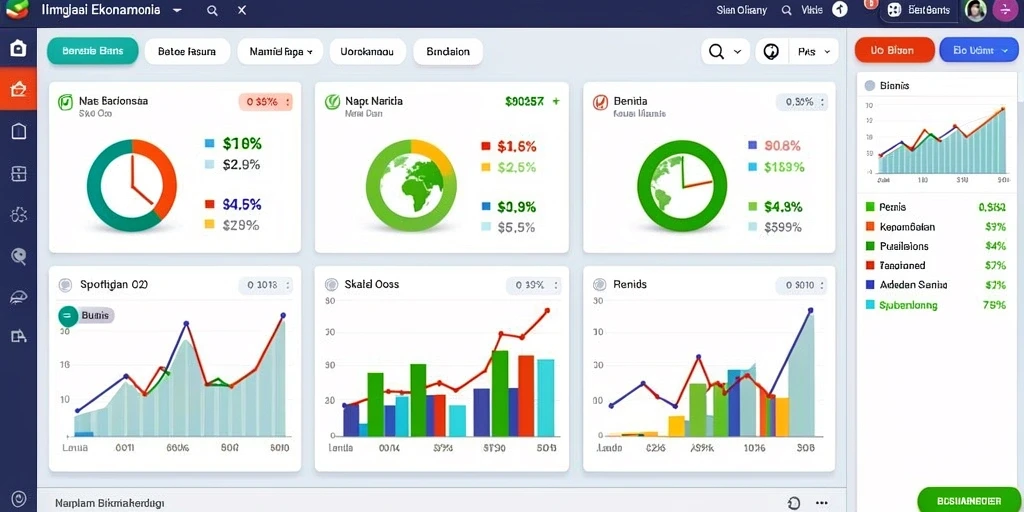Select the orange basket icon in sidebar
Image resolution: width=1024 pixels, height=512 pixels.
18,88
